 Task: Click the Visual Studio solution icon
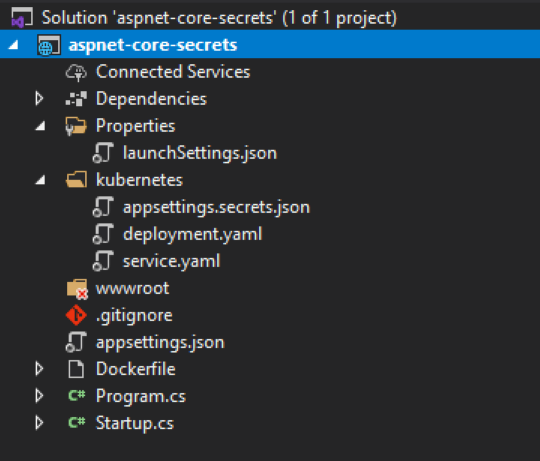coord(22,18)
